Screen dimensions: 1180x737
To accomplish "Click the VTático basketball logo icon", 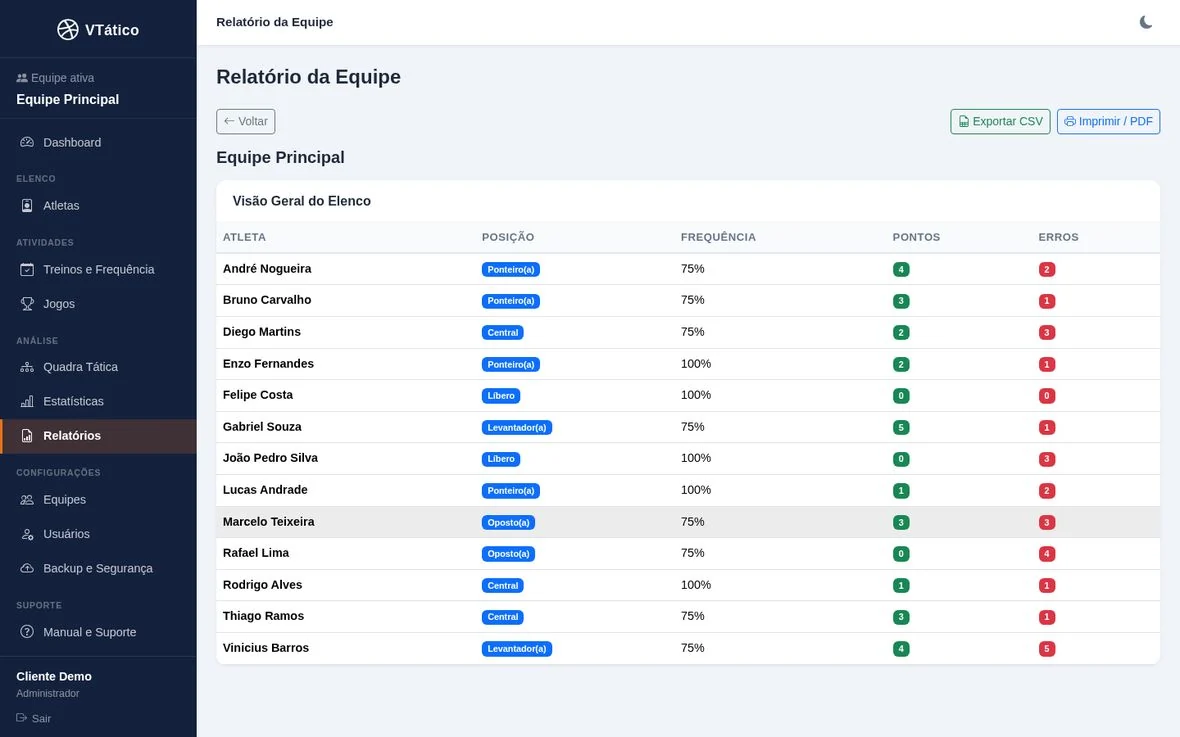I will (x=68, y=29).
